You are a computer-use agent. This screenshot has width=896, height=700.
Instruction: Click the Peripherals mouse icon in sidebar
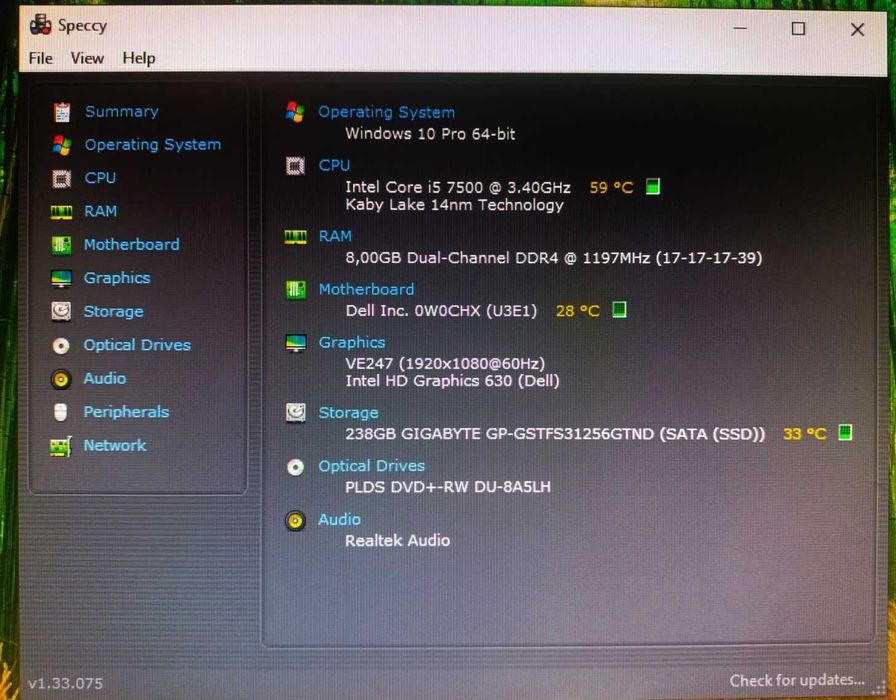(x=61, y=412)
